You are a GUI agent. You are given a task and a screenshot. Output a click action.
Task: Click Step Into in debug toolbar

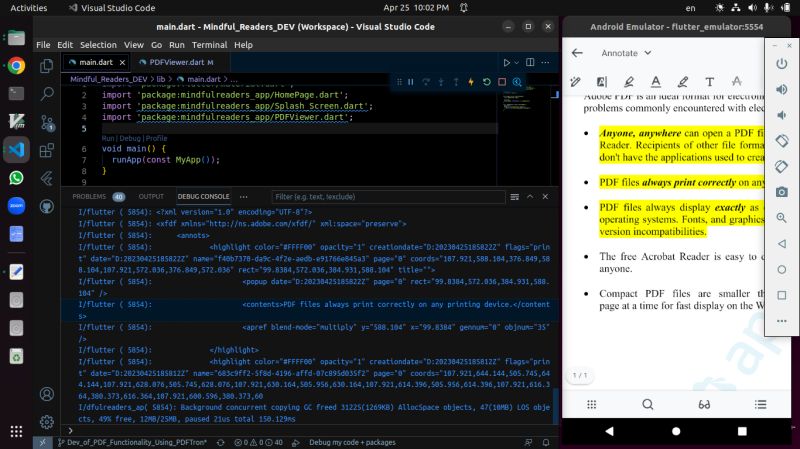tap(441, 82)
